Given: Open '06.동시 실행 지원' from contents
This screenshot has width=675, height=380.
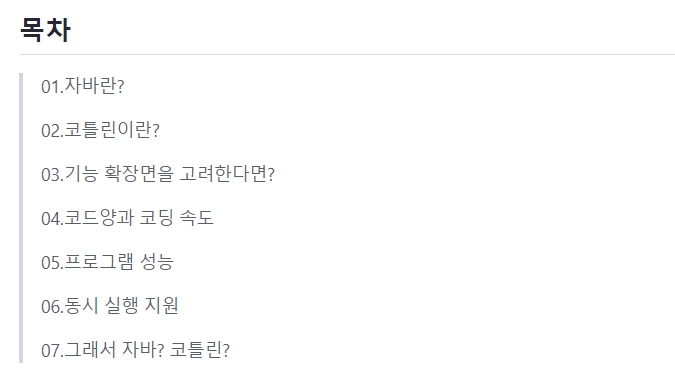Looking at the screenshot, I should 110,306.
